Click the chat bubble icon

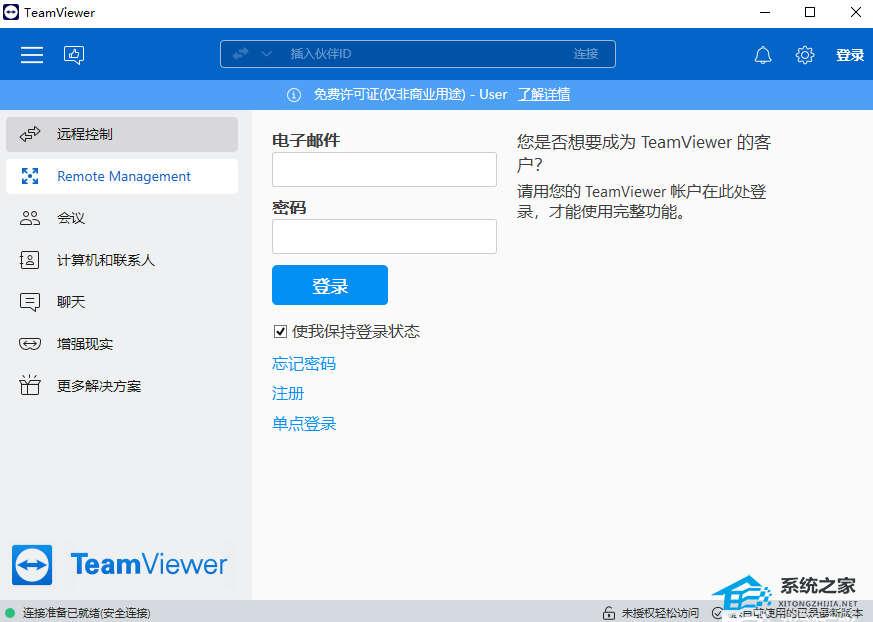30,302
